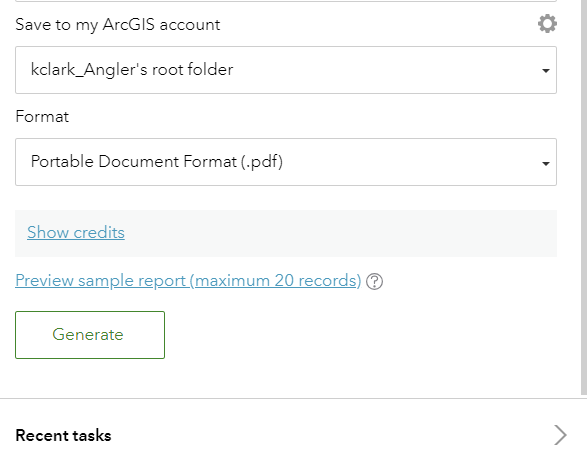
Task: Open the Portable Document Format (.pdf) dropdown
Action: 286,162
